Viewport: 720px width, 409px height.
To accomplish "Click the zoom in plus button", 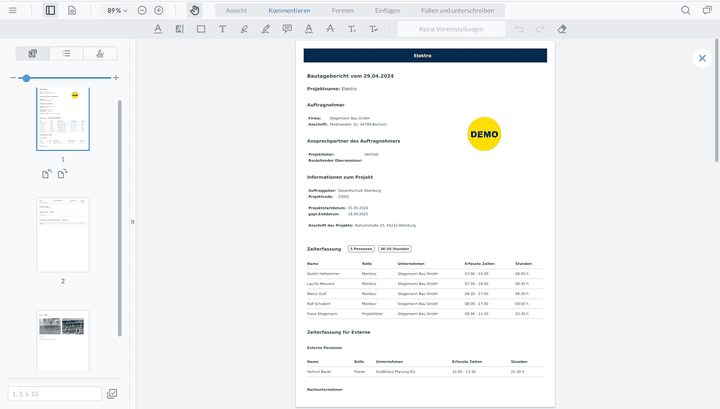I will pos(158,10).
